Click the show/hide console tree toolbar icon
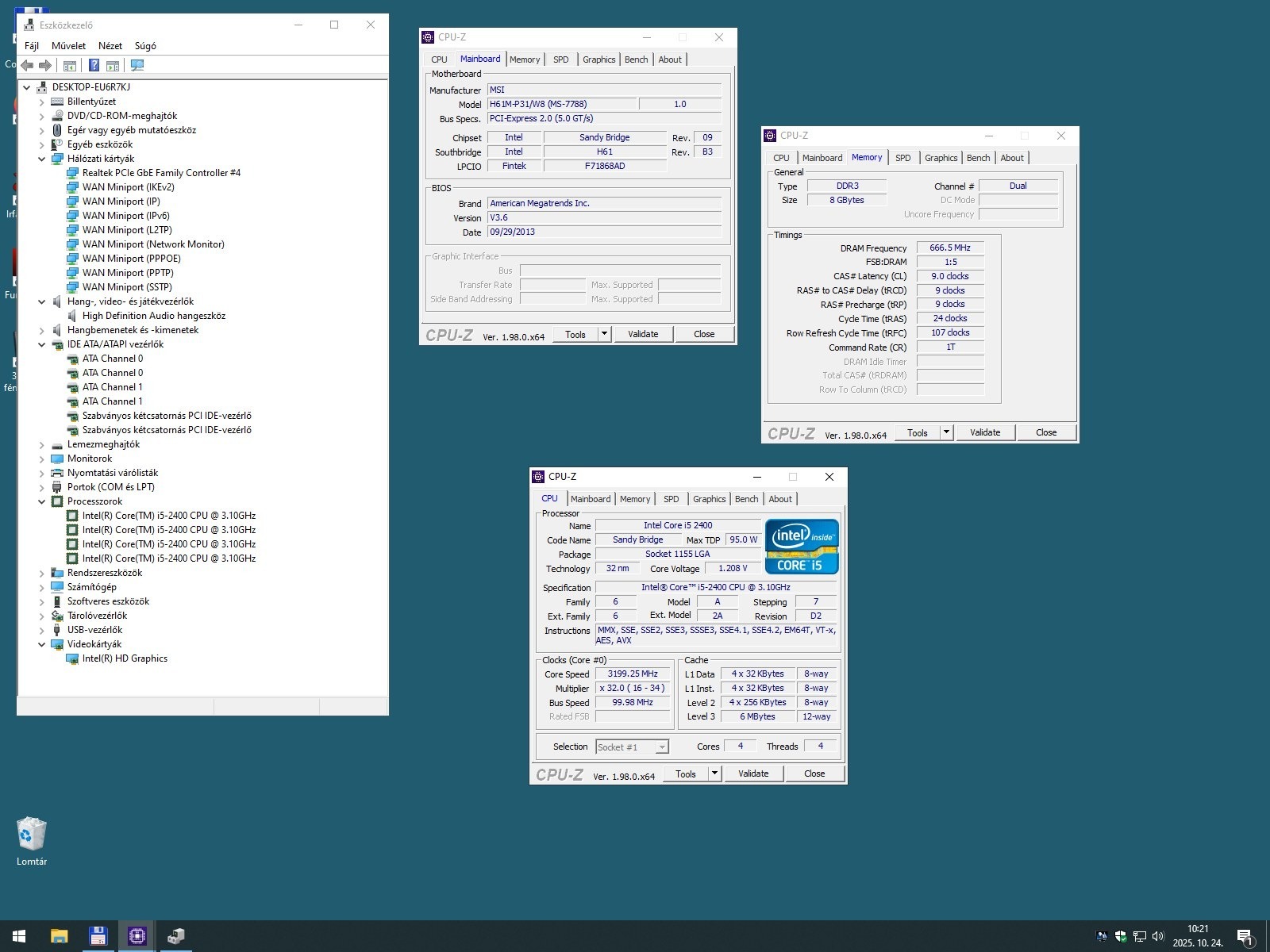 coord(70,65)
